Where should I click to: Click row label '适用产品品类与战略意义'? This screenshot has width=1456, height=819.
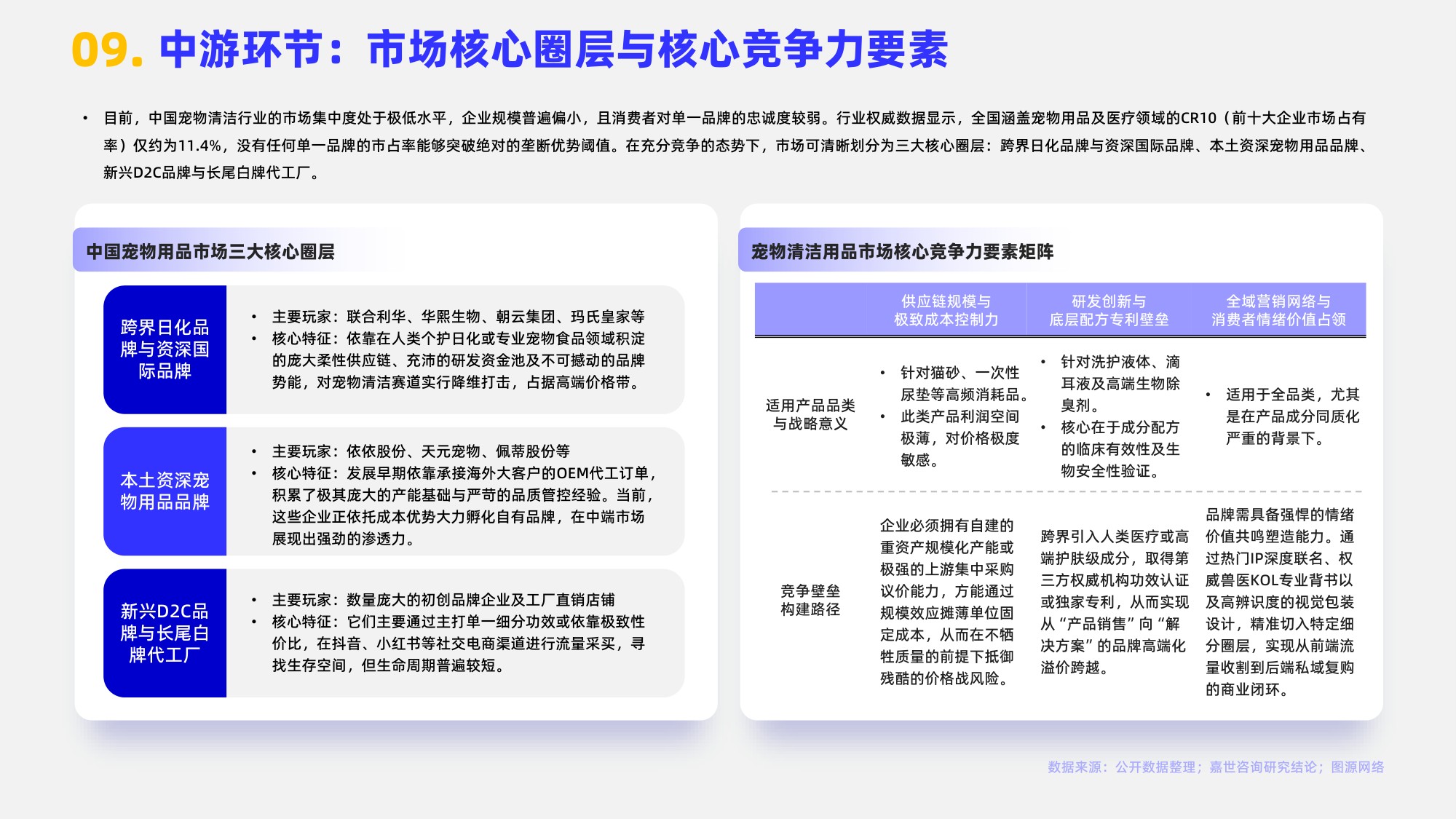(810, 414)
